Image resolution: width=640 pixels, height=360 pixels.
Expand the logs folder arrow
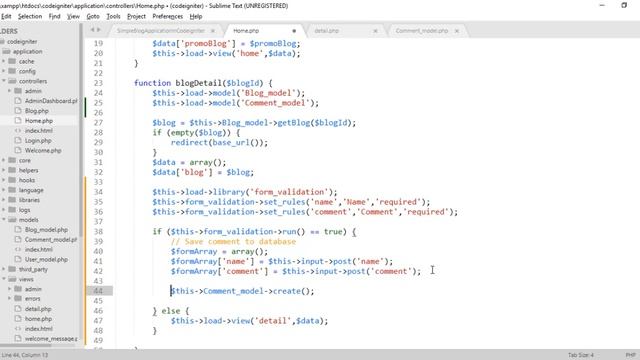pos(4,209)
